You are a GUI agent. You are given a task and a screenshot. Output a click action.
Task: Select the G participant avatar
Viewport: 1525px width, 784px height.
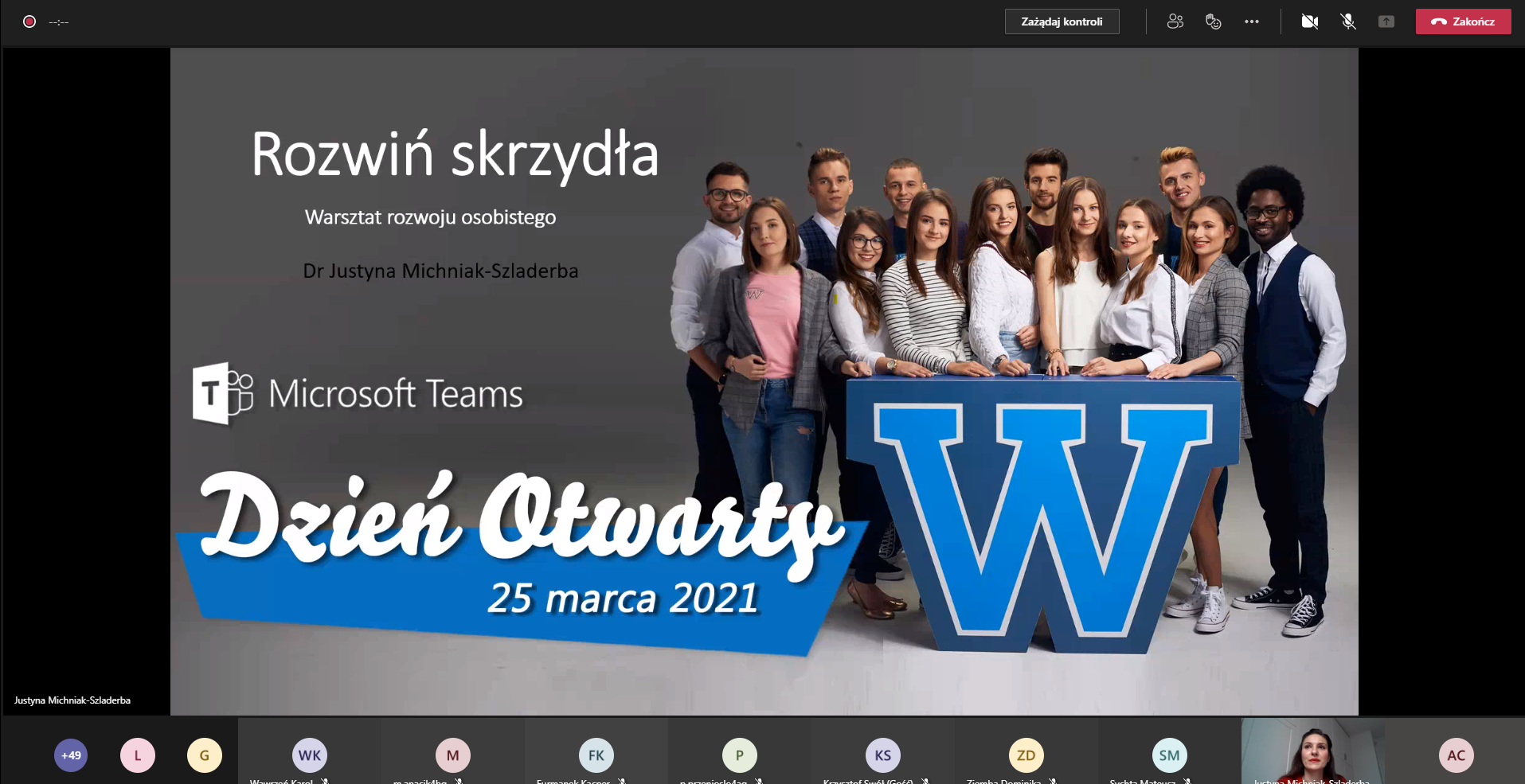(x=205, y=755)
